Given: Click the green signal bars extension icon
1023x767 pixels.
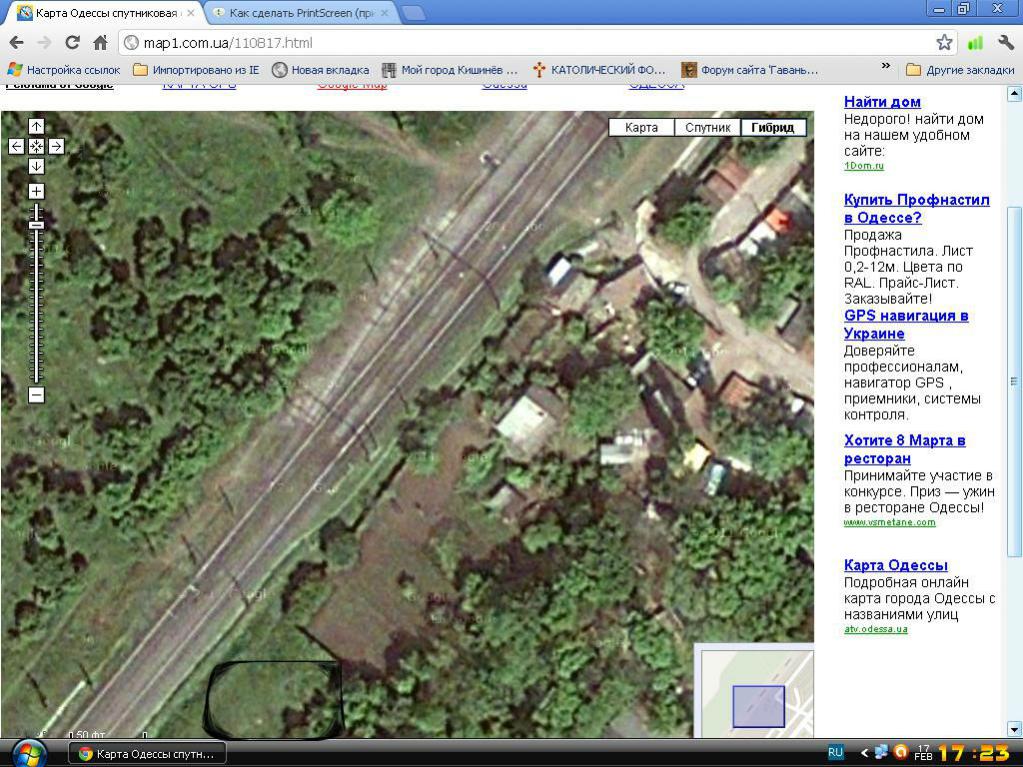Looking at the screenshot, I should 975,43.
